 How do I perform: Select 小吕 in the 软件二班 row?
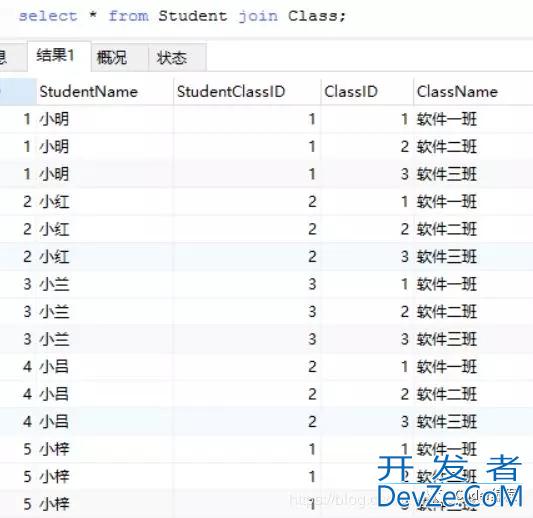54,395
